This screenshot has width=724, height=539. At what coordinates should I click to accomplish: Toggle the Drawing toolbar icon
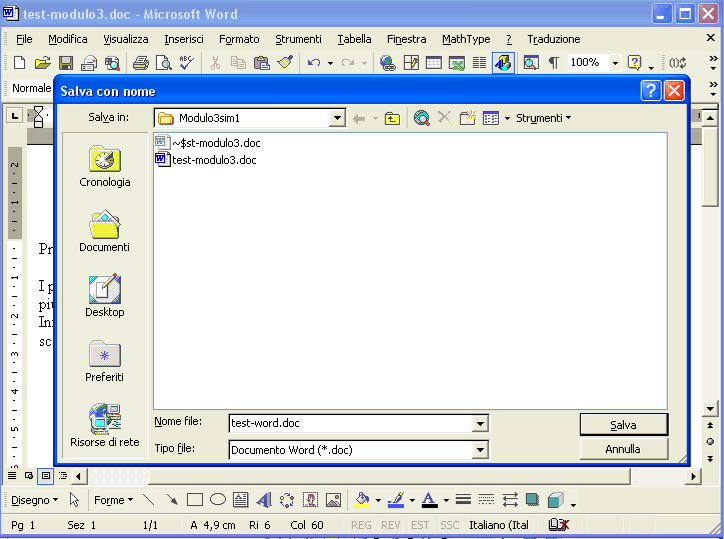503,62
